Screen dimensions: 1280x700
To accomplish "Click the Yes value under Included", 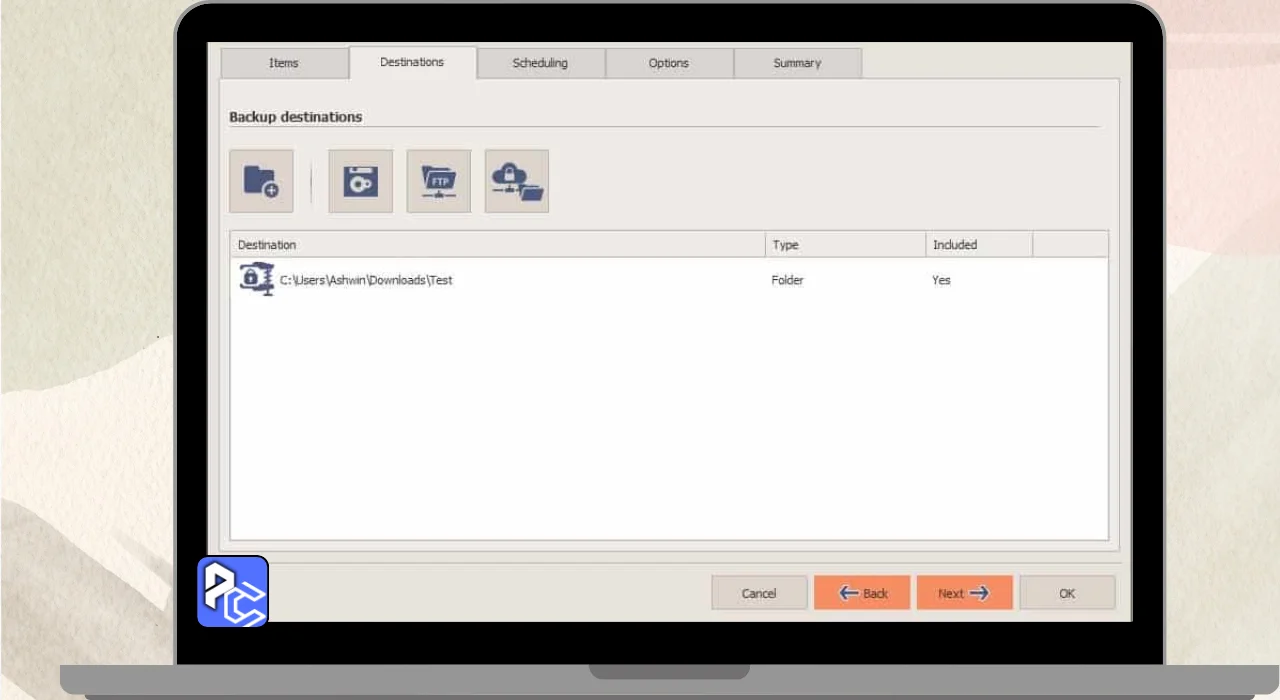I will click(941, 280).
